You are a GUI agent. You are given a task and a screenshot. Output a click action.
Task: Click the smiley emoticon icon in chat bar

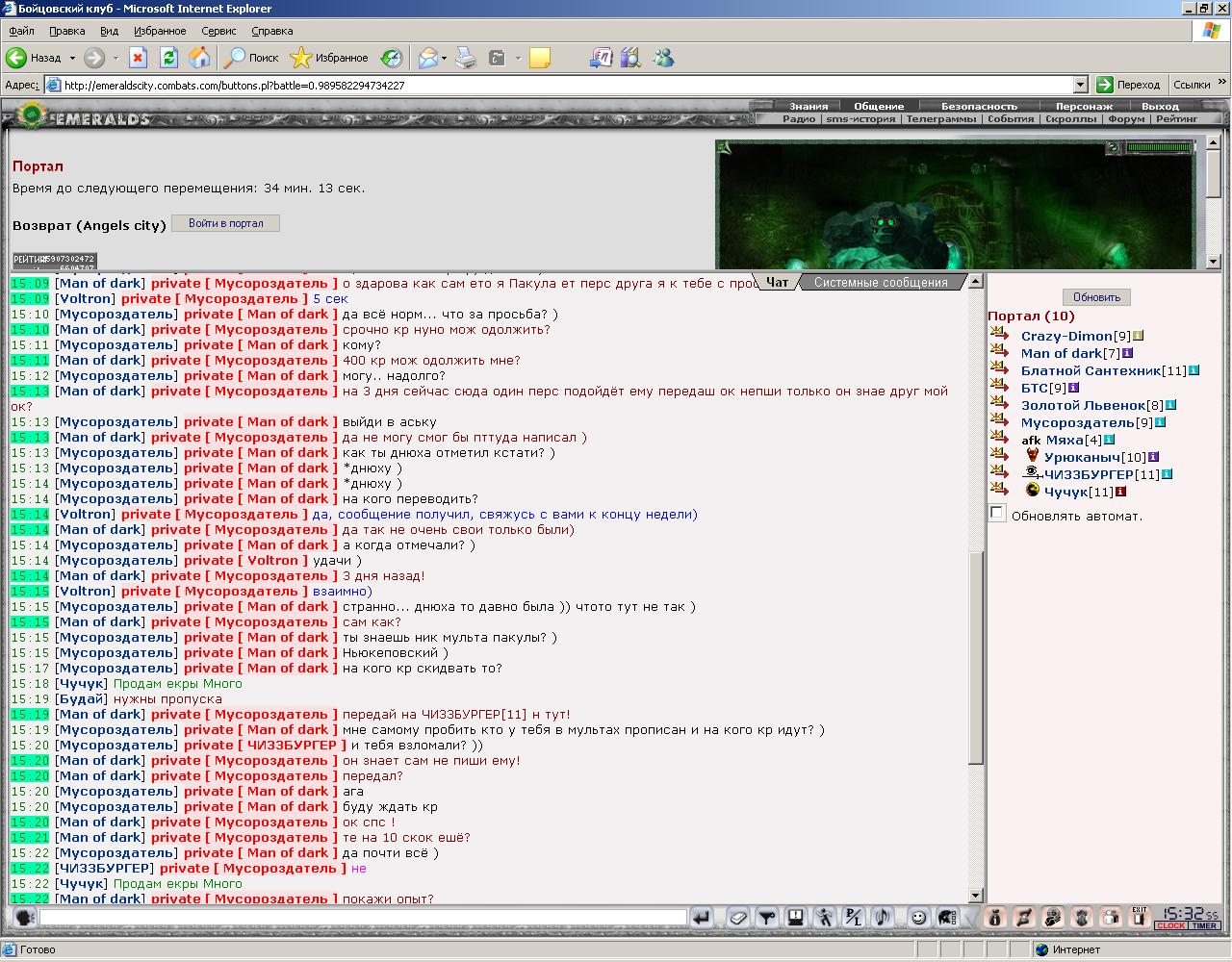point(918,918)
